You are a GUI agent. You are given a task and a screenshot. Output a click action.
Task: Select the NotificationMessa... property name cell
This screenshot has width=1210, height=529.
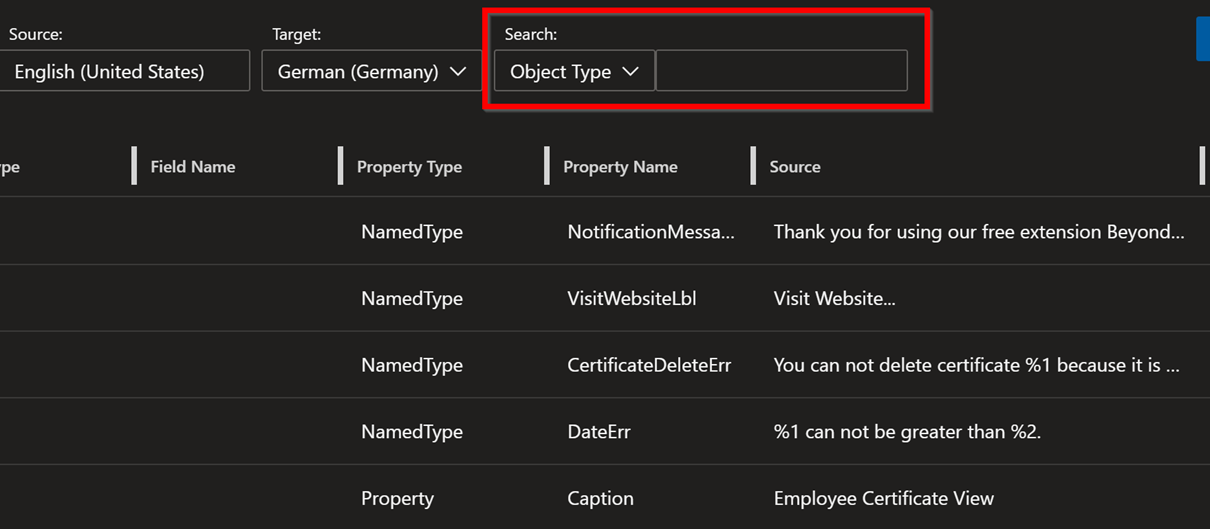[x=651, y=232]
